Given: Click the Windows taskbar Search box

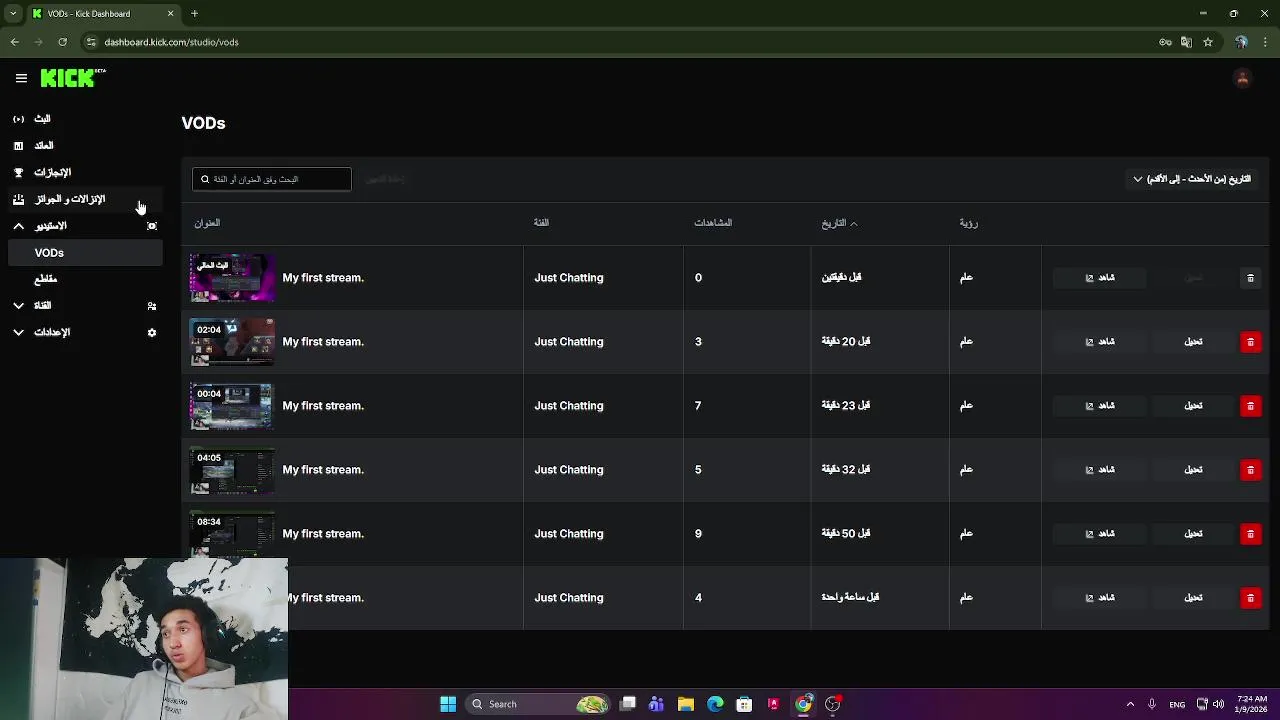Looking at the screenshot, I should pyautogui.click(x=538, y=704).
